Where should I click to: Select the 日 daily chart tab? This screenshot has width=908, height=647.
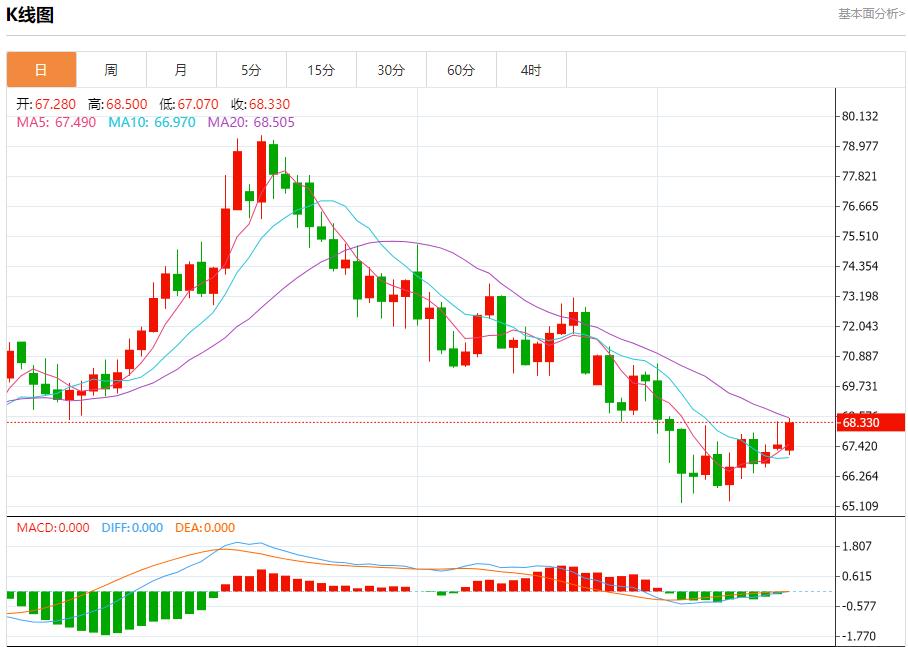pyautogui.click(x=41, y=70)
